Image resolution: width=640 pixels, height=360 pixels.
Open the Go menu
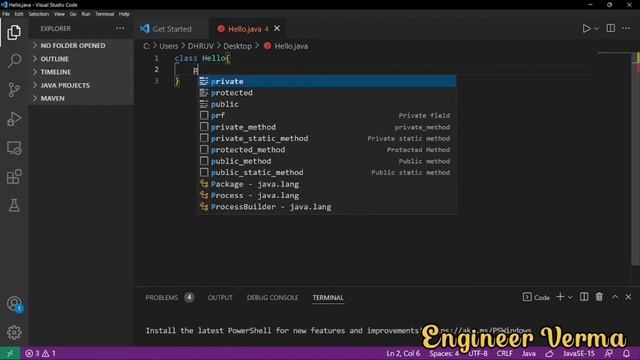coord(73,14)
